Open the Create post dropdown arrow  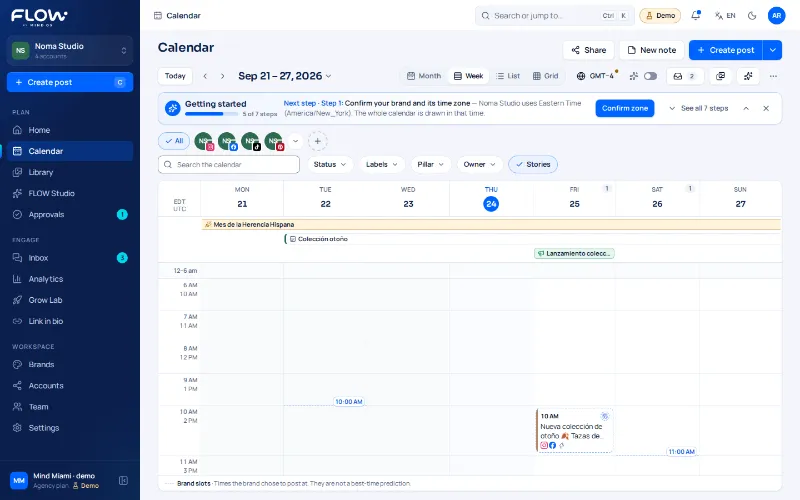click(772, 50)
